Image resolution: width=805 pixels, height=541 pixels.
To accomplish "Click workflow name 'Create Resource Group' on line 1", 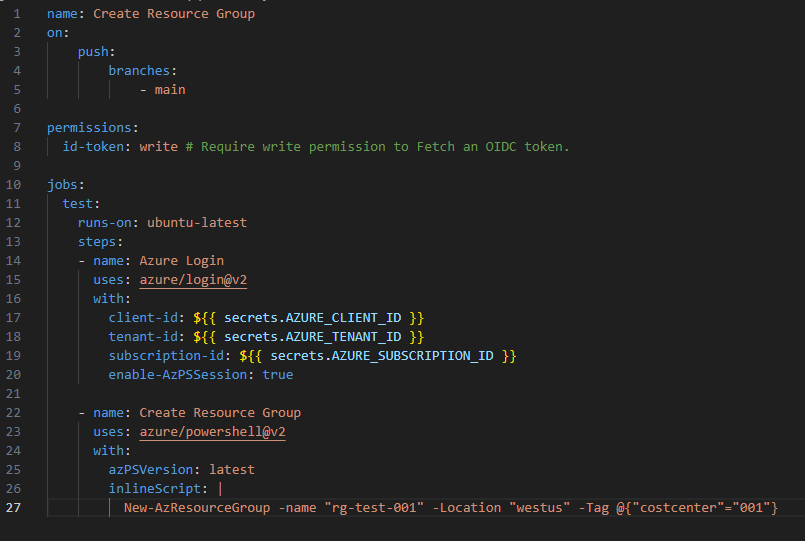I will (x=174, y=14).
